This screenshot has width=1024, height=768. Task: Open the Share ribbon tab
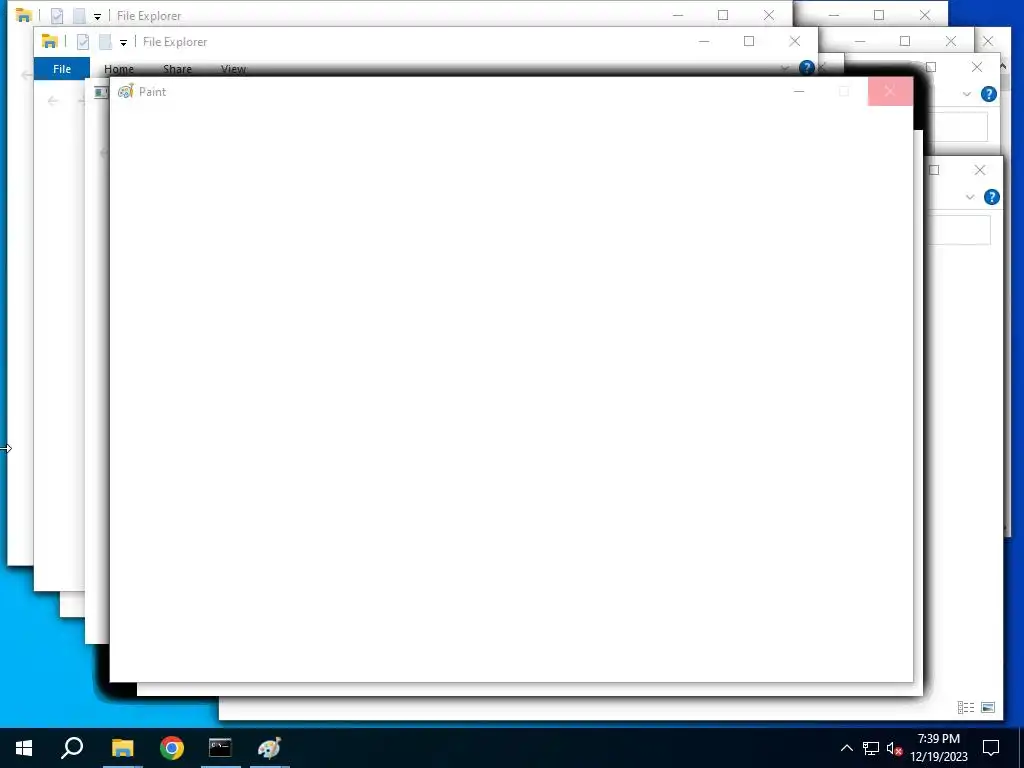(x=178, y=69)
